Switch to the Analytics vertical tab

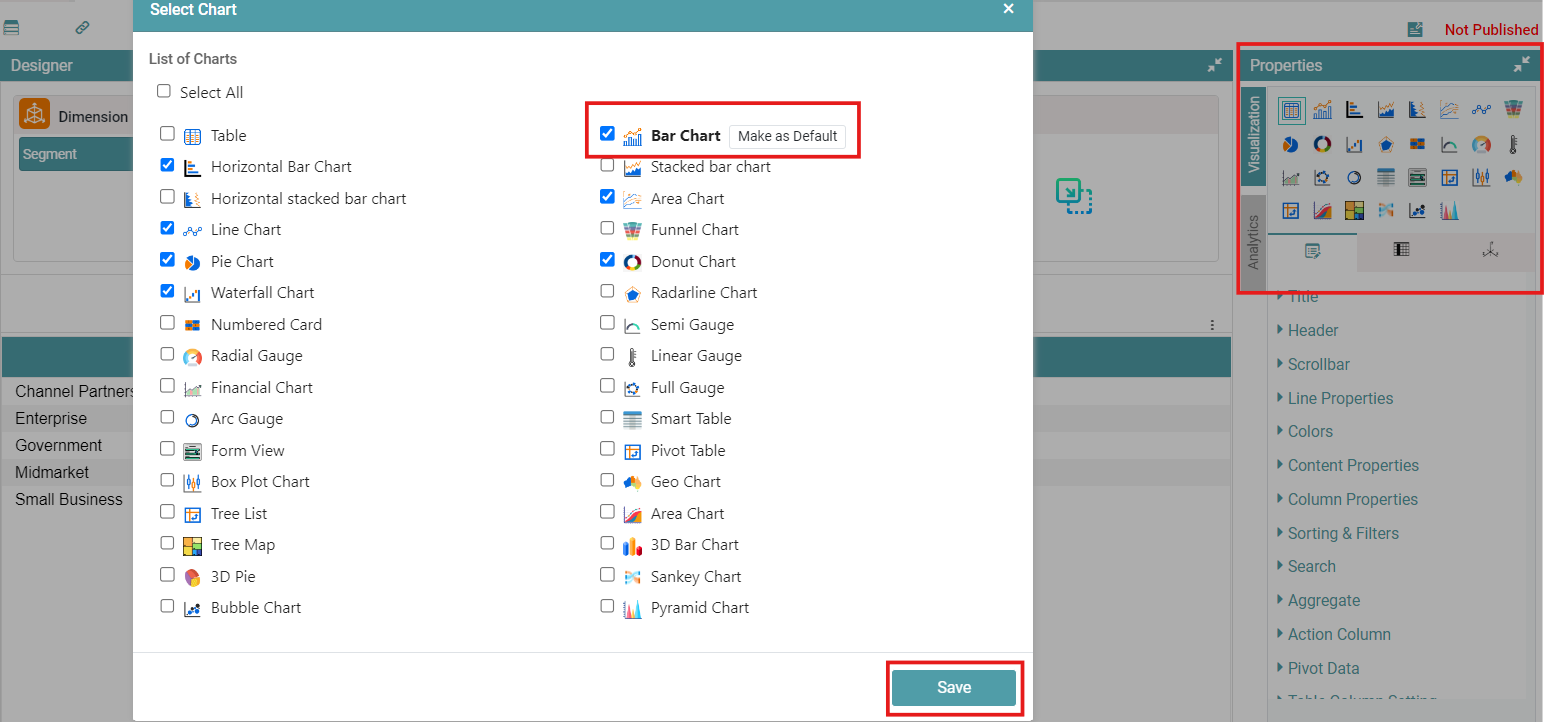pos(1253,242)
